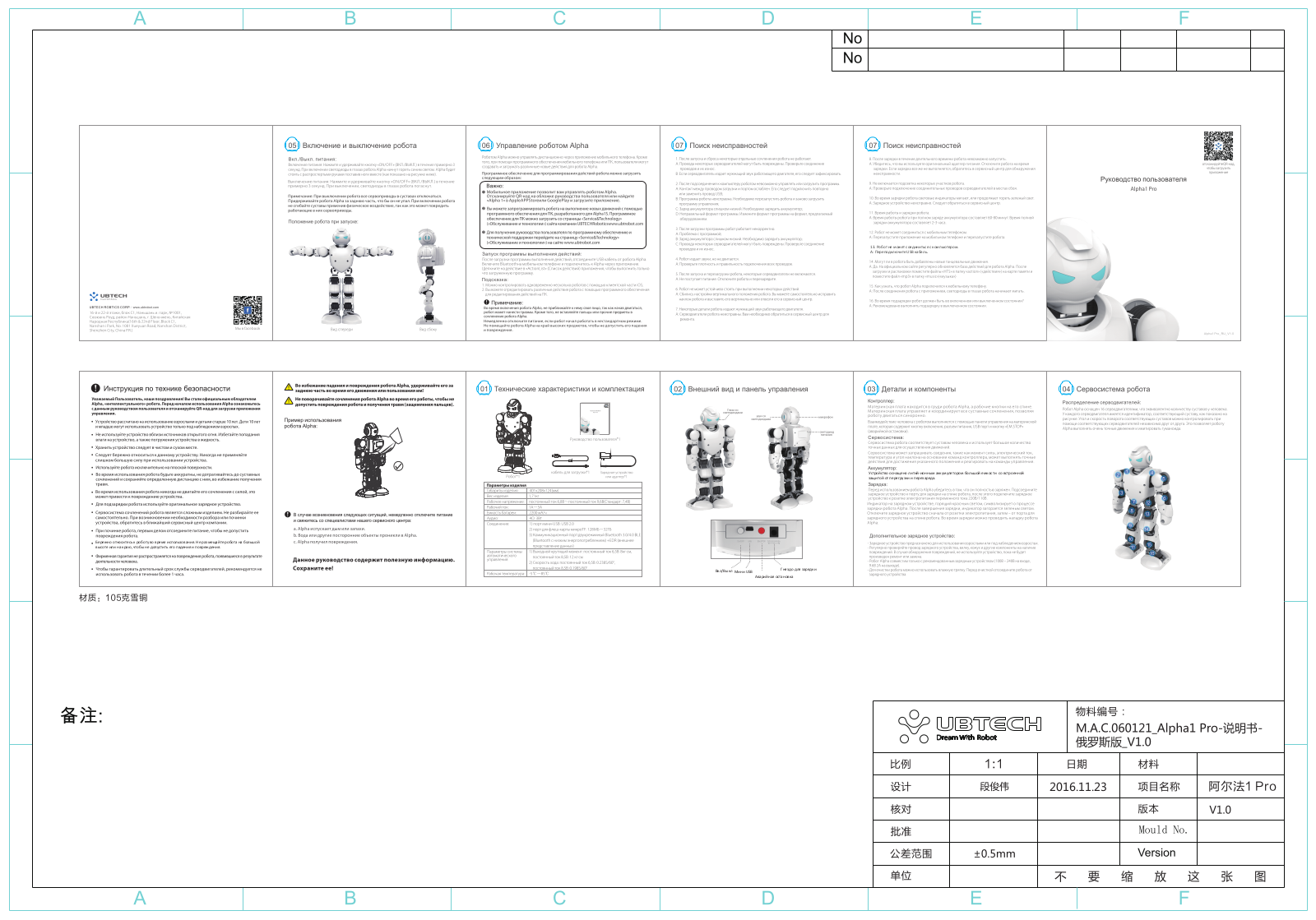Click the heading Сервосистема робота

[1113, 389]
